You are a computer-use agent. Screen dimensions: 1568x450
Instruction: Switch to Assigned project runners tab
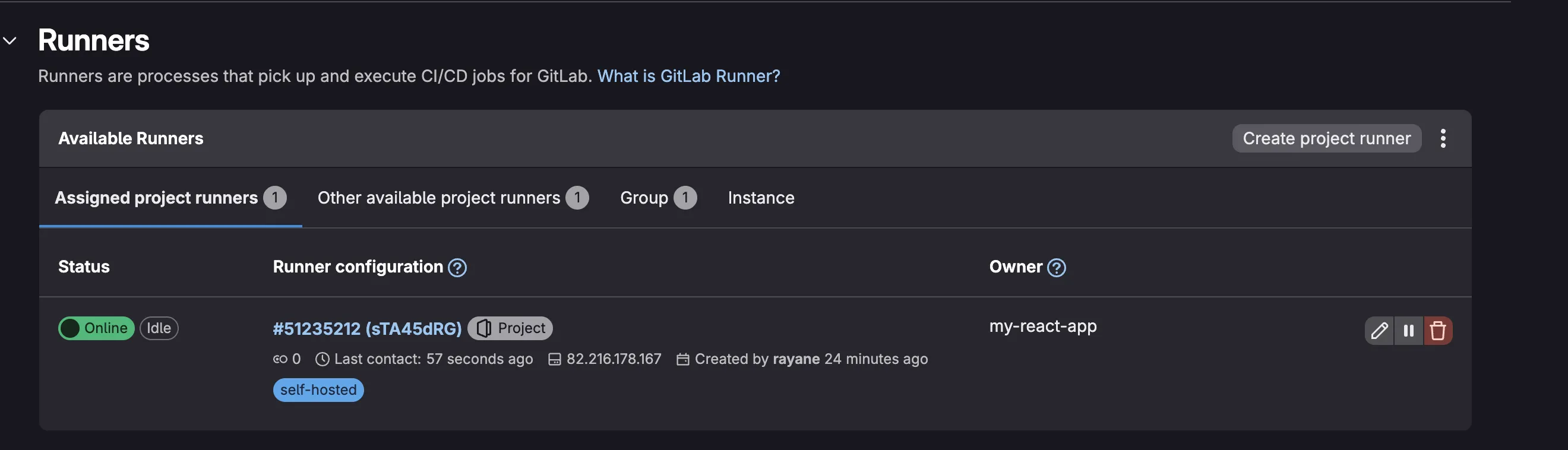pyautogui.click(x=170, y=198)
